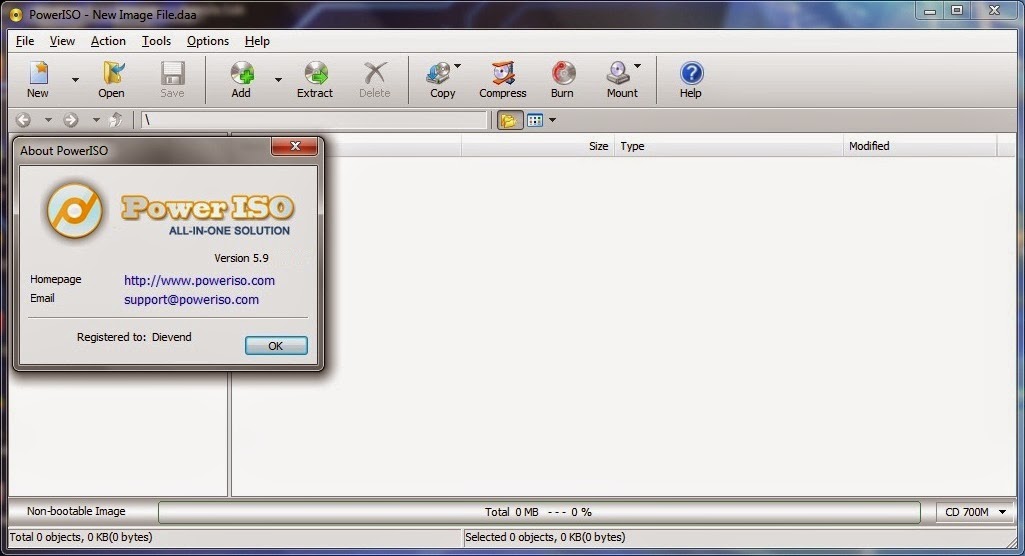This screenshot has width=1025, height=556.
Task: Click OK in About PowerISO dialog
Action: pyautogui.click(x=276, y=346)
